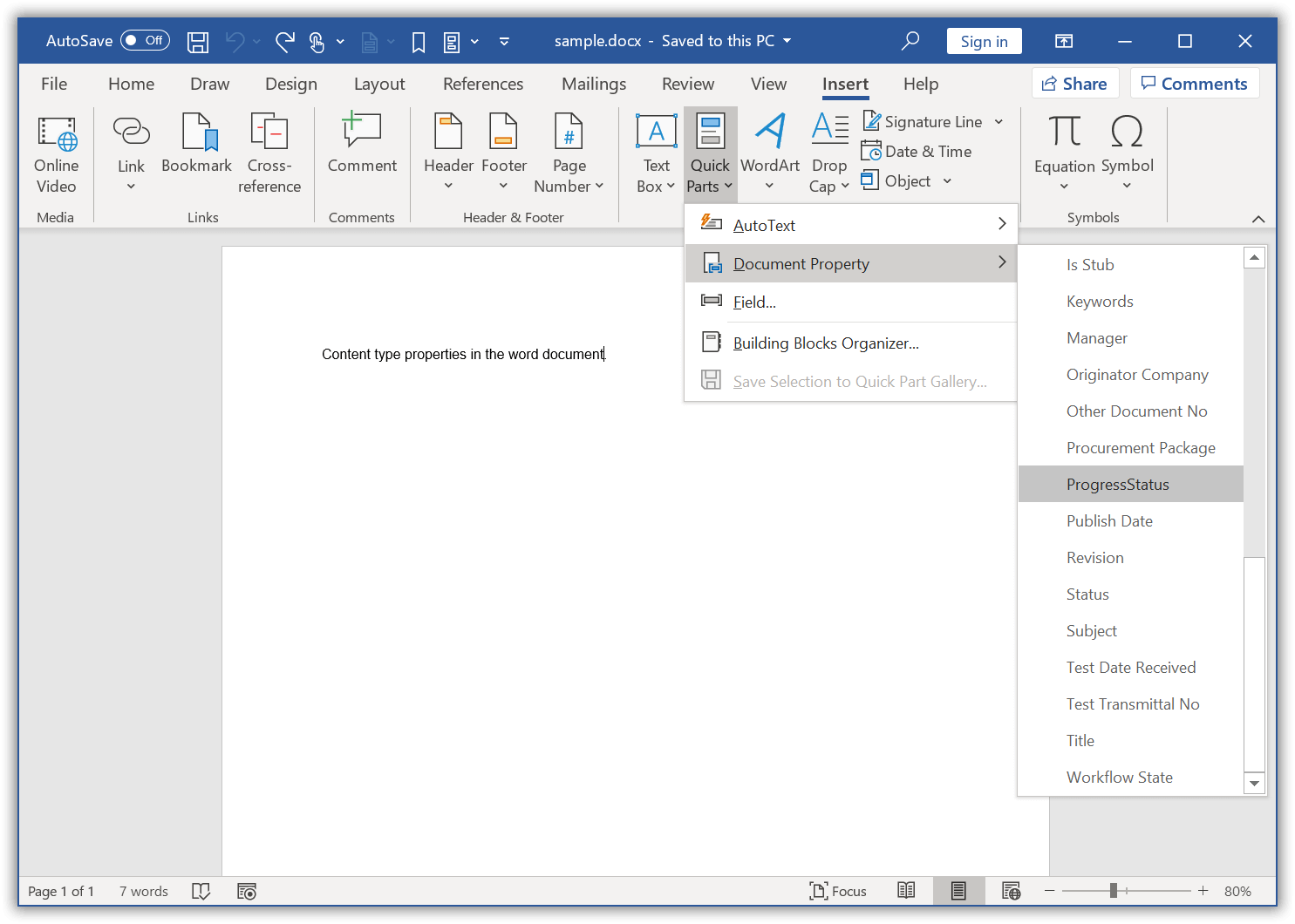1295x924 pixels.
Task: Click the Bookmark icon in Links group
Action: 197,134
